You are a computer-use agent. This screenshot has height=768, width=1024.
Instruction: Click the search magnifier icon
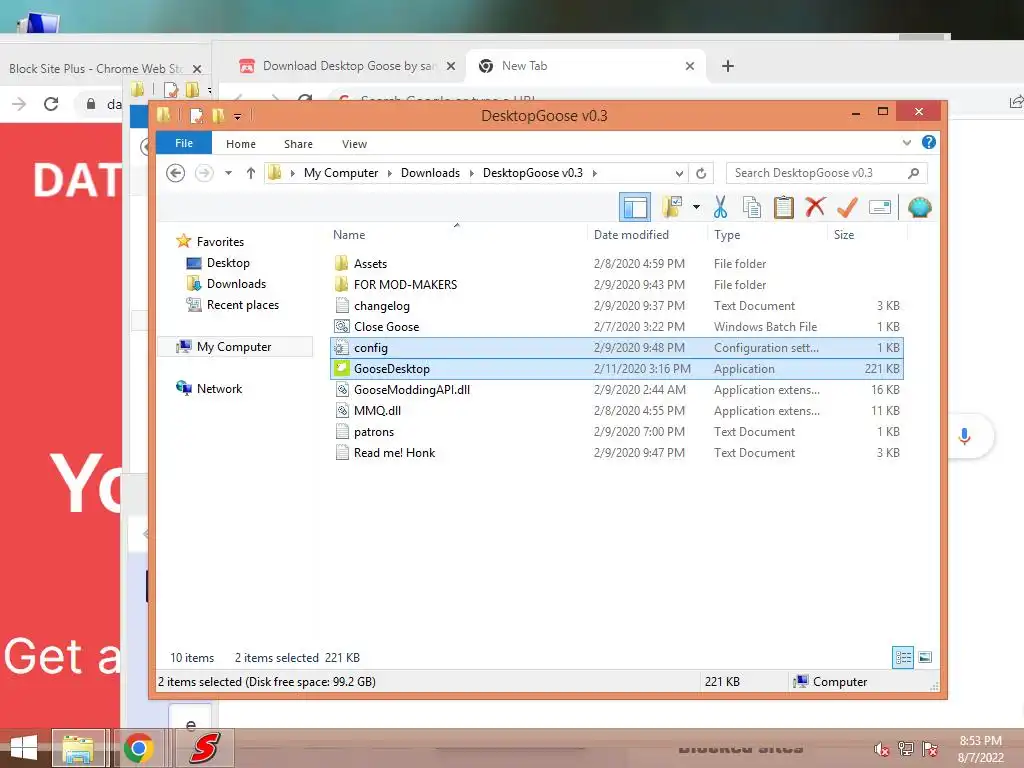(914, 173)
